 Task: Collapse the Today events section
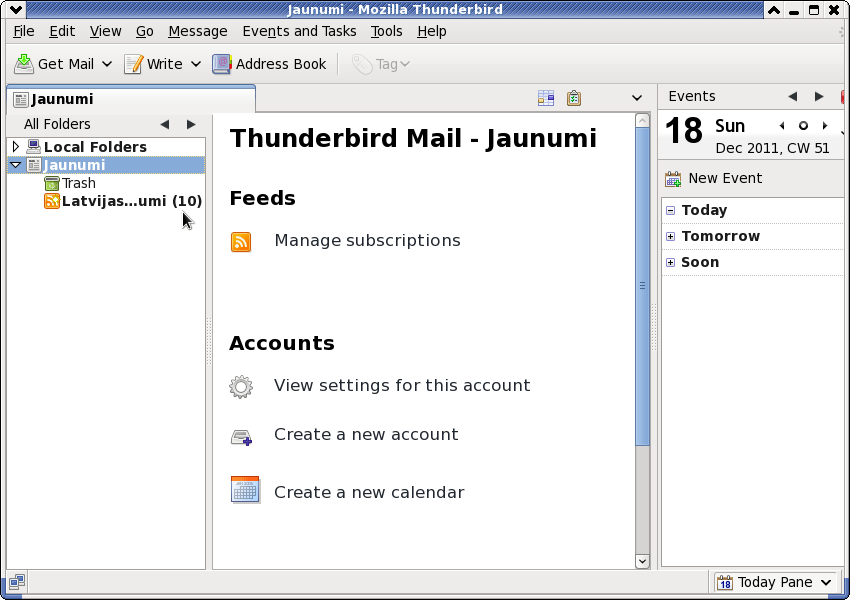click(x=671, y=210)
